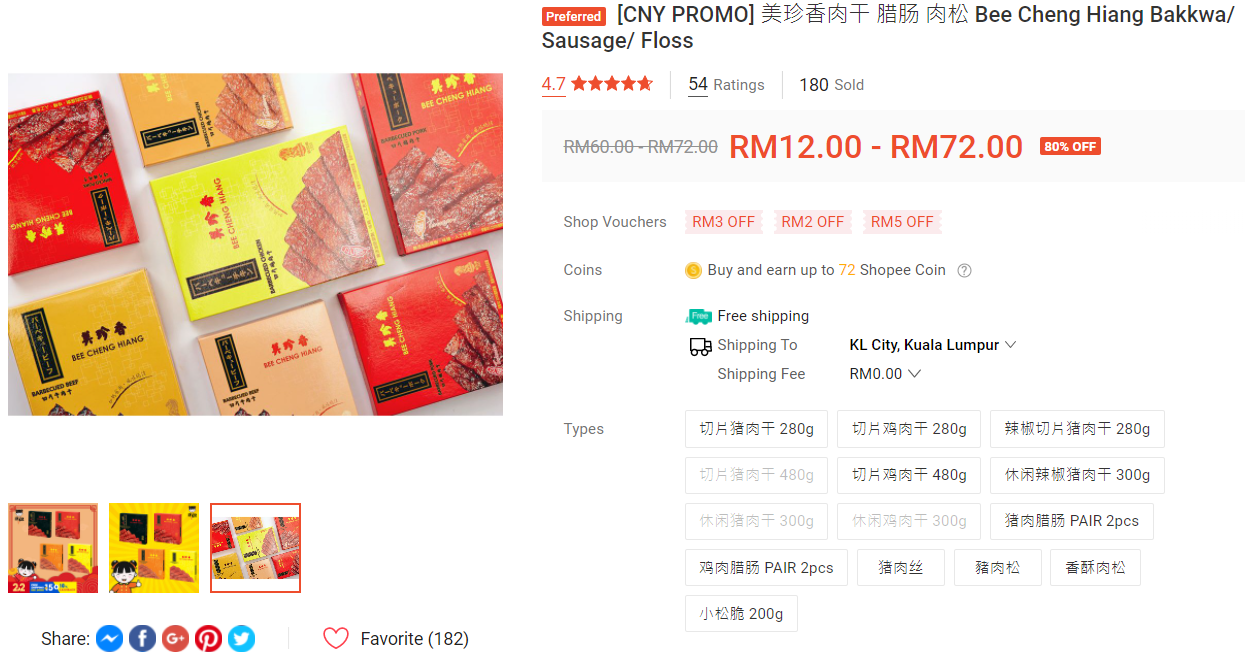Share via Facebook Messenger icon
This screenshot has height=661, width=1245.
point(110,638)
